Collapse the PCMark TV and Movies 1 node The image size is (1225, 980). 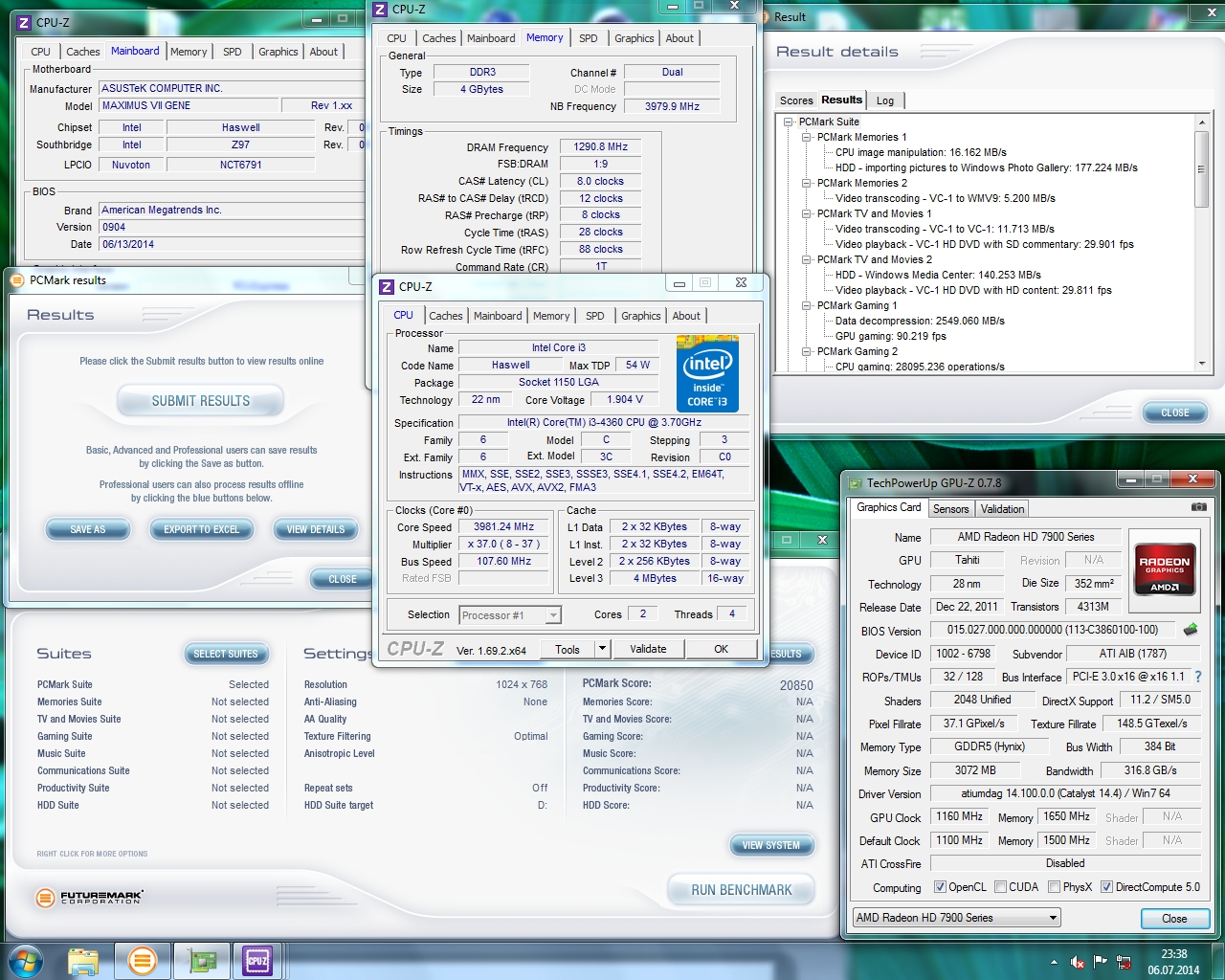[806, 213]
